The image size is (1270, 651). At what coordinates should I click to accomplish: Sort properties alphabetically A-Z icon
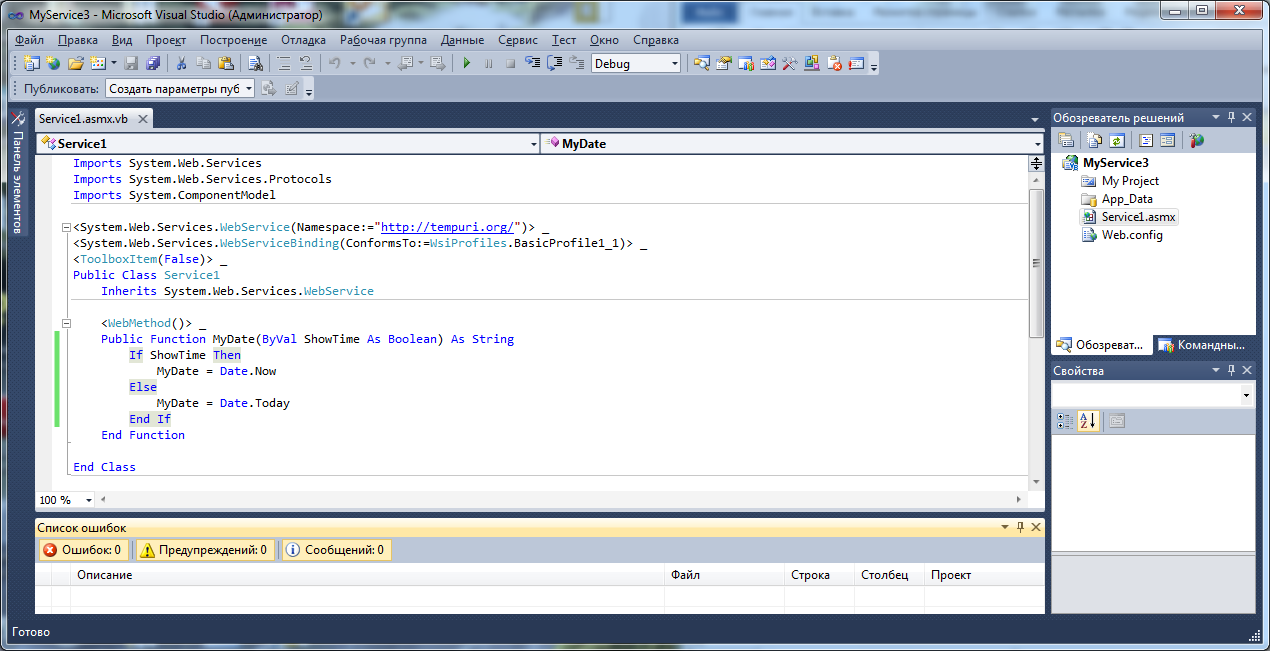[x=1088, y=421]
